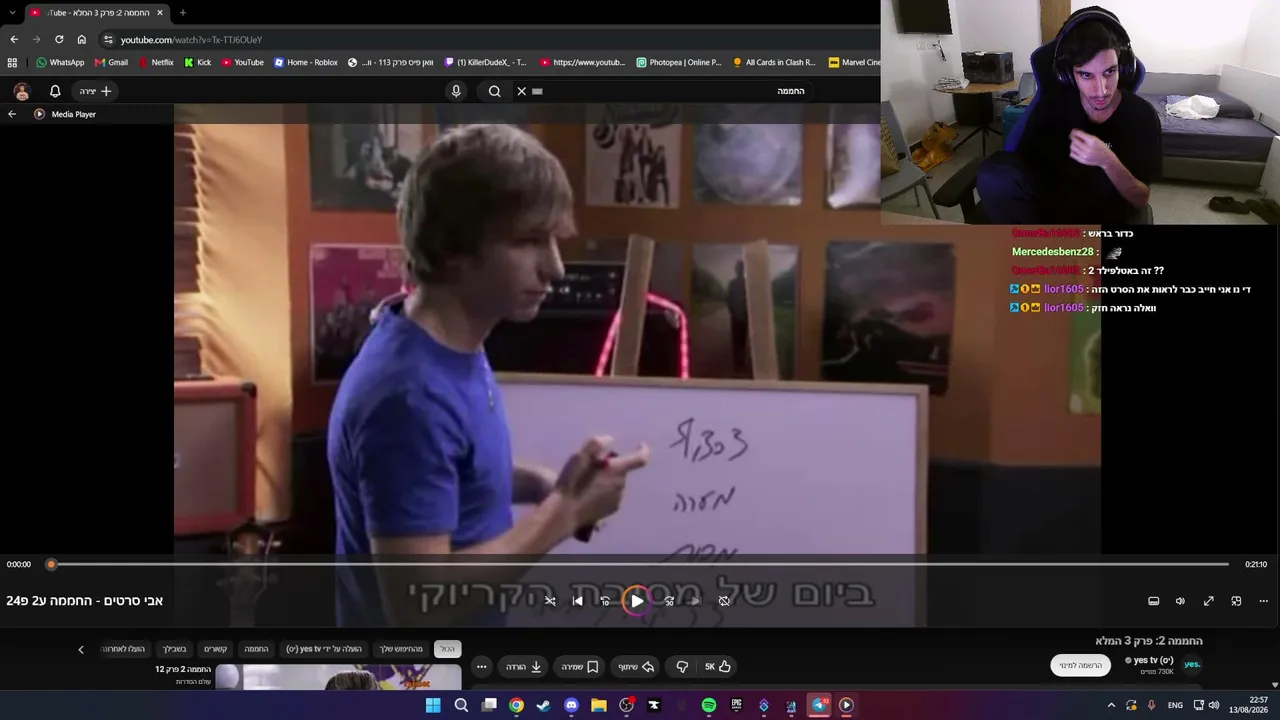Select the 'הכל' filter chip
1280x720 pixels.
tap(447, 649)
